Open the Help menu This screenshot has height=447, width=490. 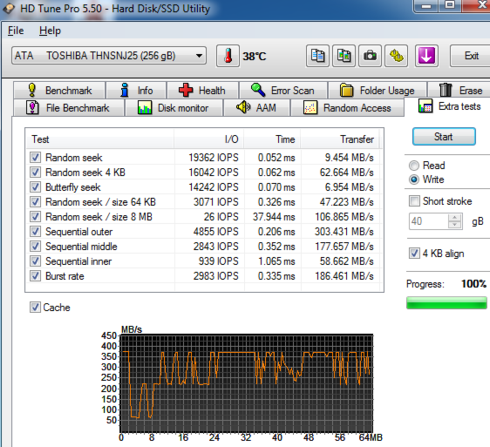pos(50,31)
